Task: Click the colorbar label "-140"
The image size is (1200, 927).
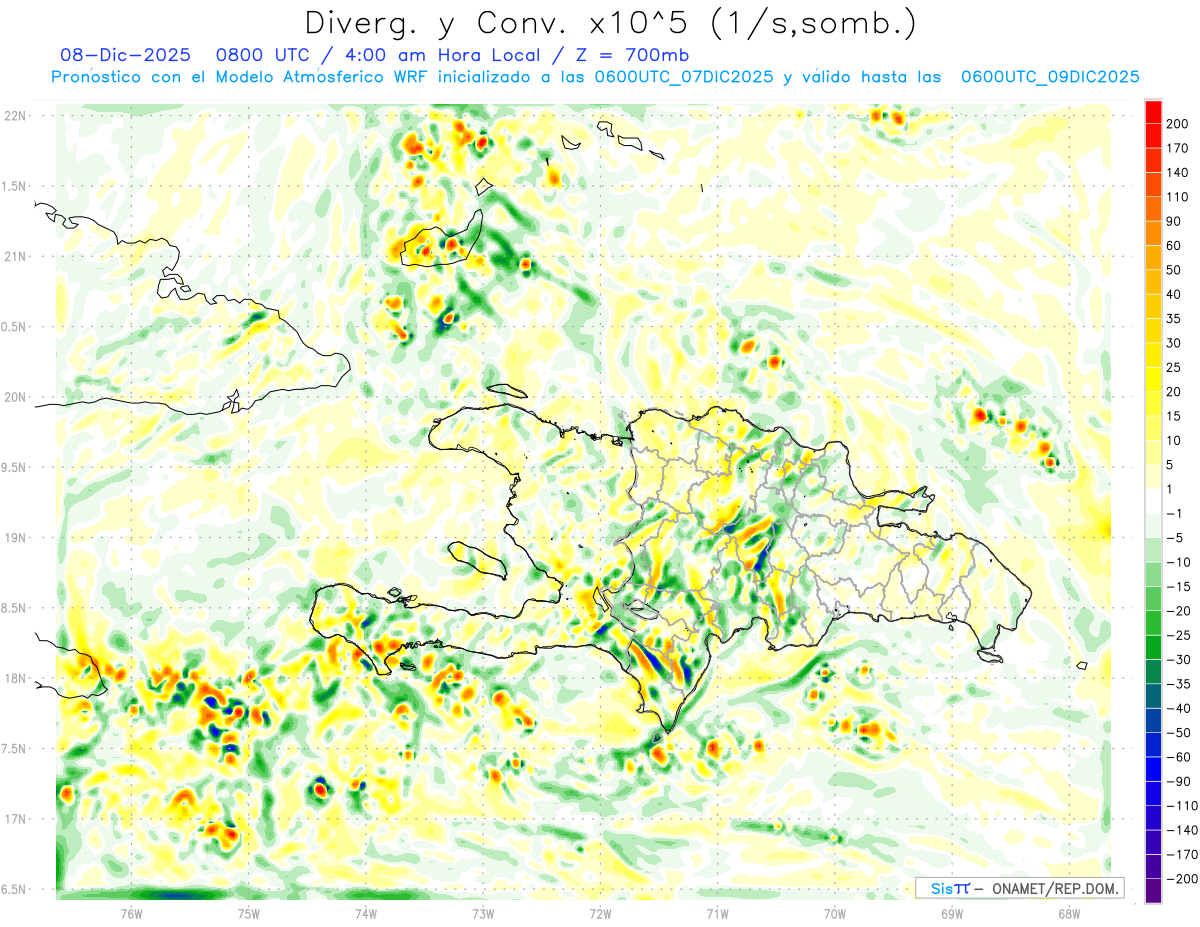Action: tap(1184, 830)
